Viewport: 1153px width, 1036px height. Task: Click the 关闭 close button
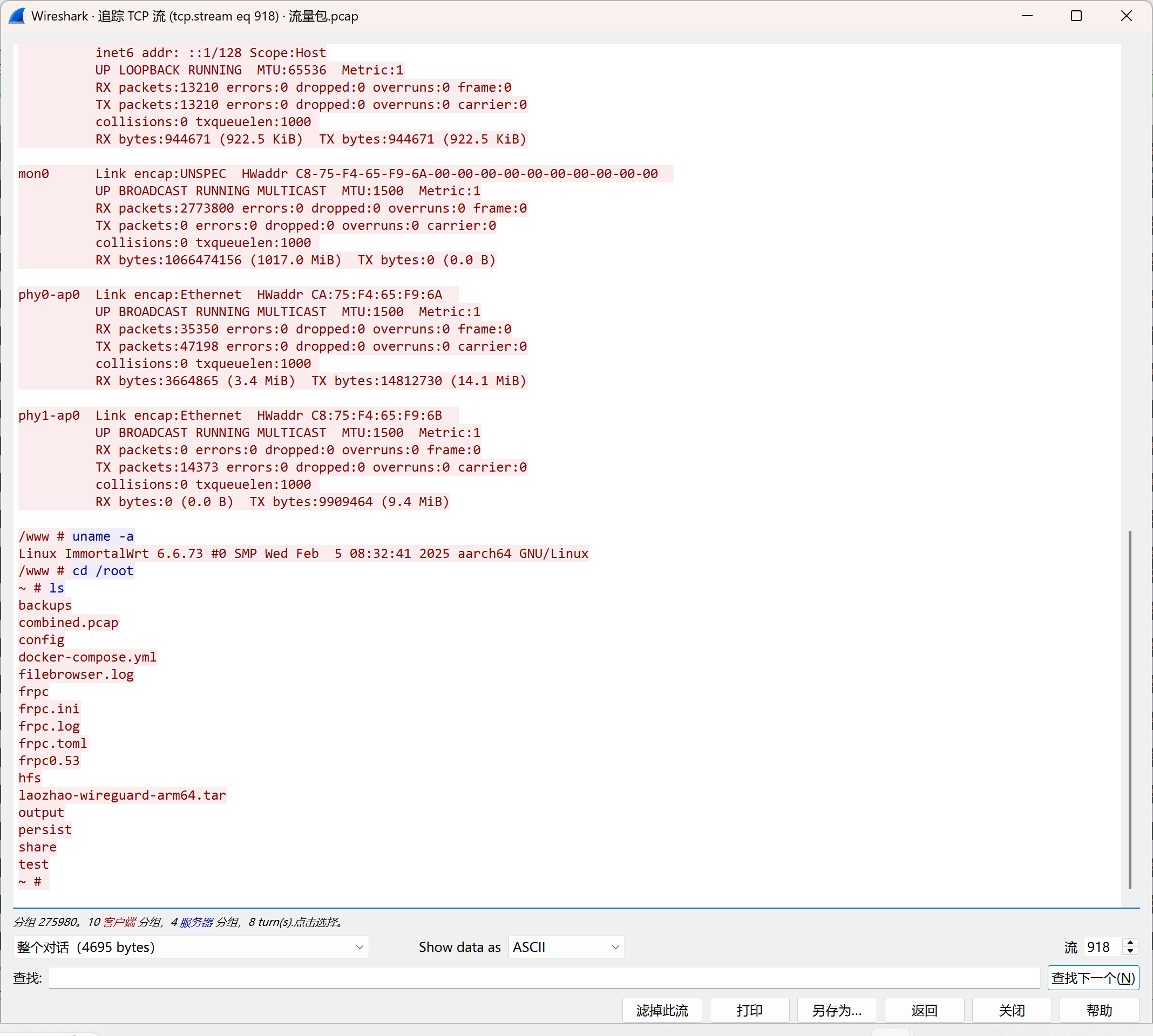coord(1012,1011)
